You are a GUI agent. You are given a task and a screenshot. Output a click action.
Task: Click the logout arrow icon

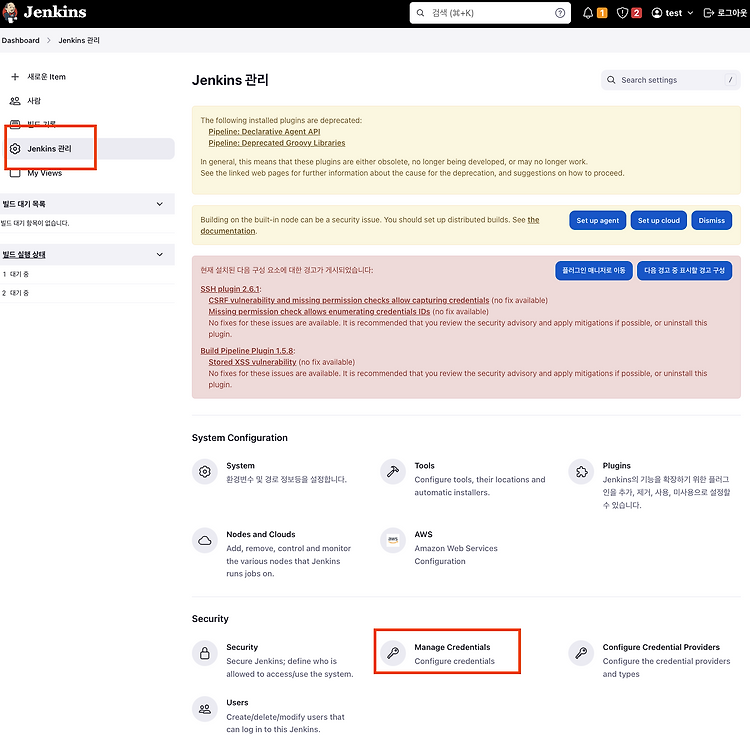point(708,13)
